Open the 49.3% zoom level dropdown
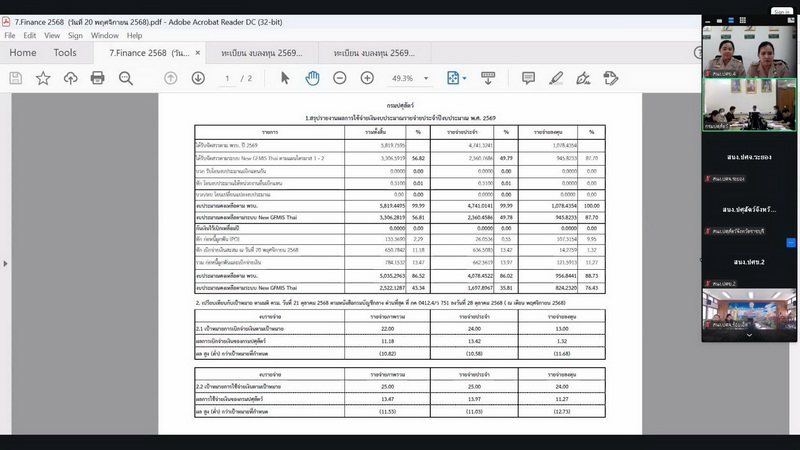The image size is (800, 450). pos(410,78)
